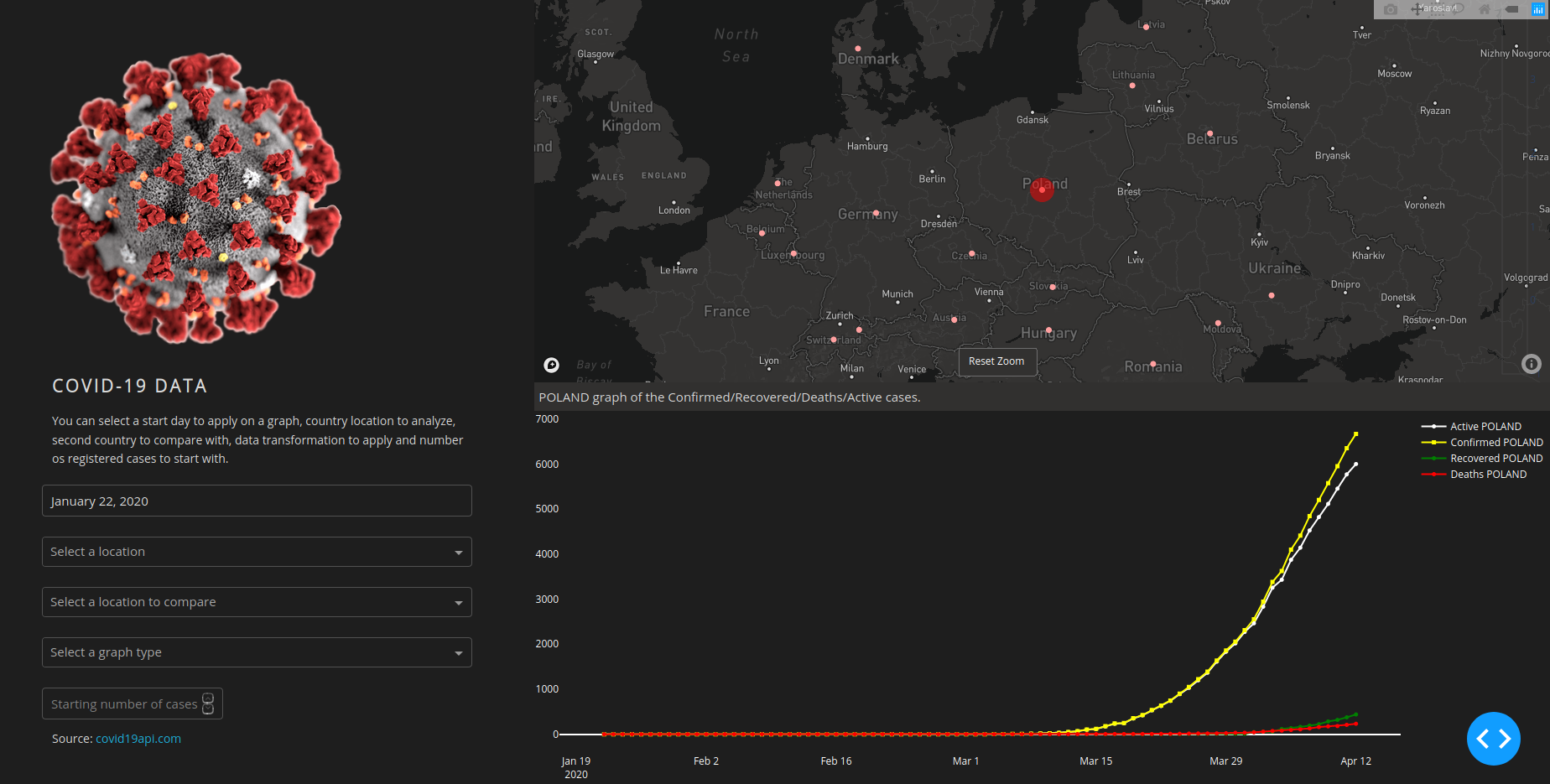1550x784 pixels.
Task: Select the Ukraine marker on map
Action: (1272, 295)
